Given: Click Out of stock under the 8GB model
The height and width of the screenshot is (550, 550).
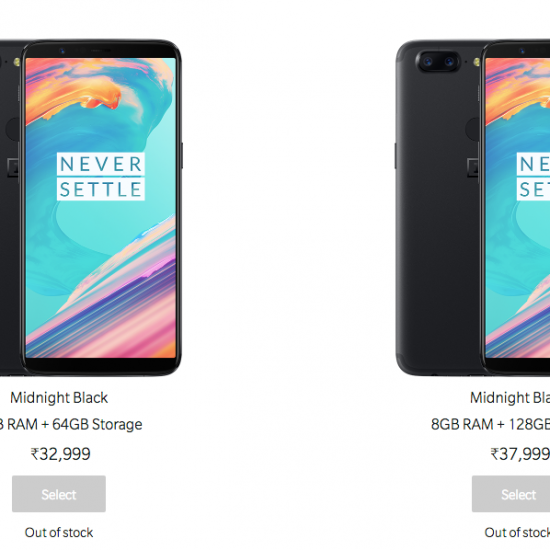Looking at the screenshot, I should tap(517, 532).
